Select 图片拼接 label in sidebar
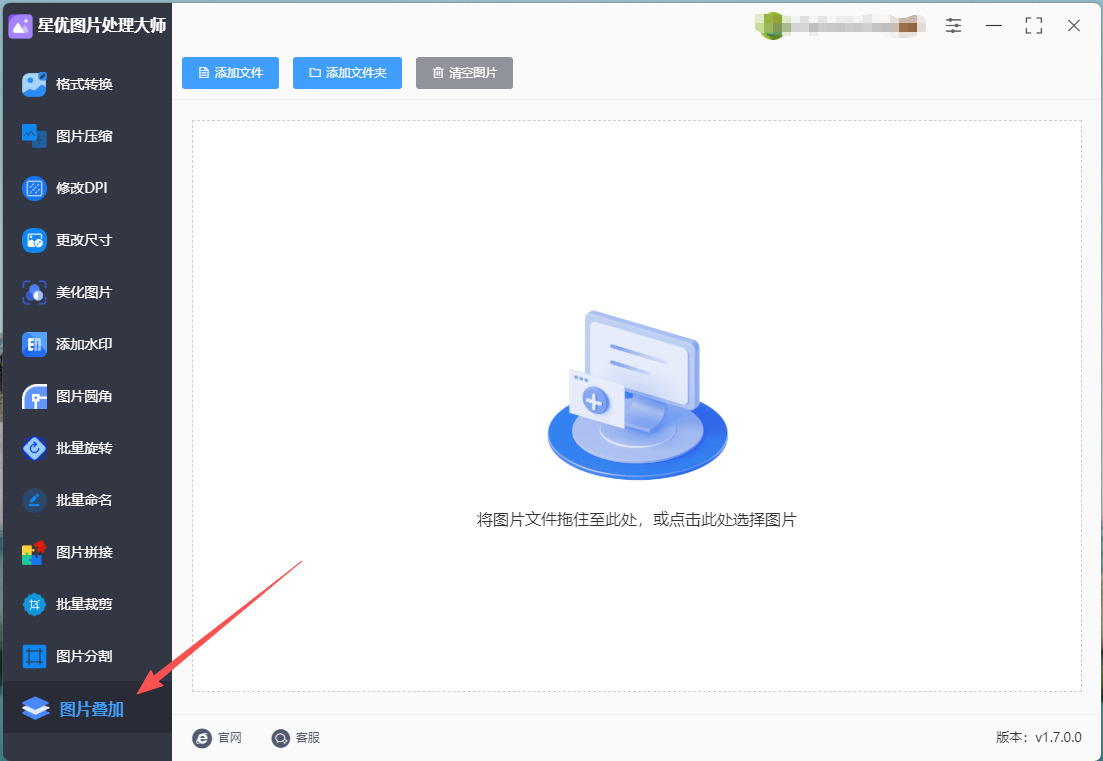 (84, 552)
